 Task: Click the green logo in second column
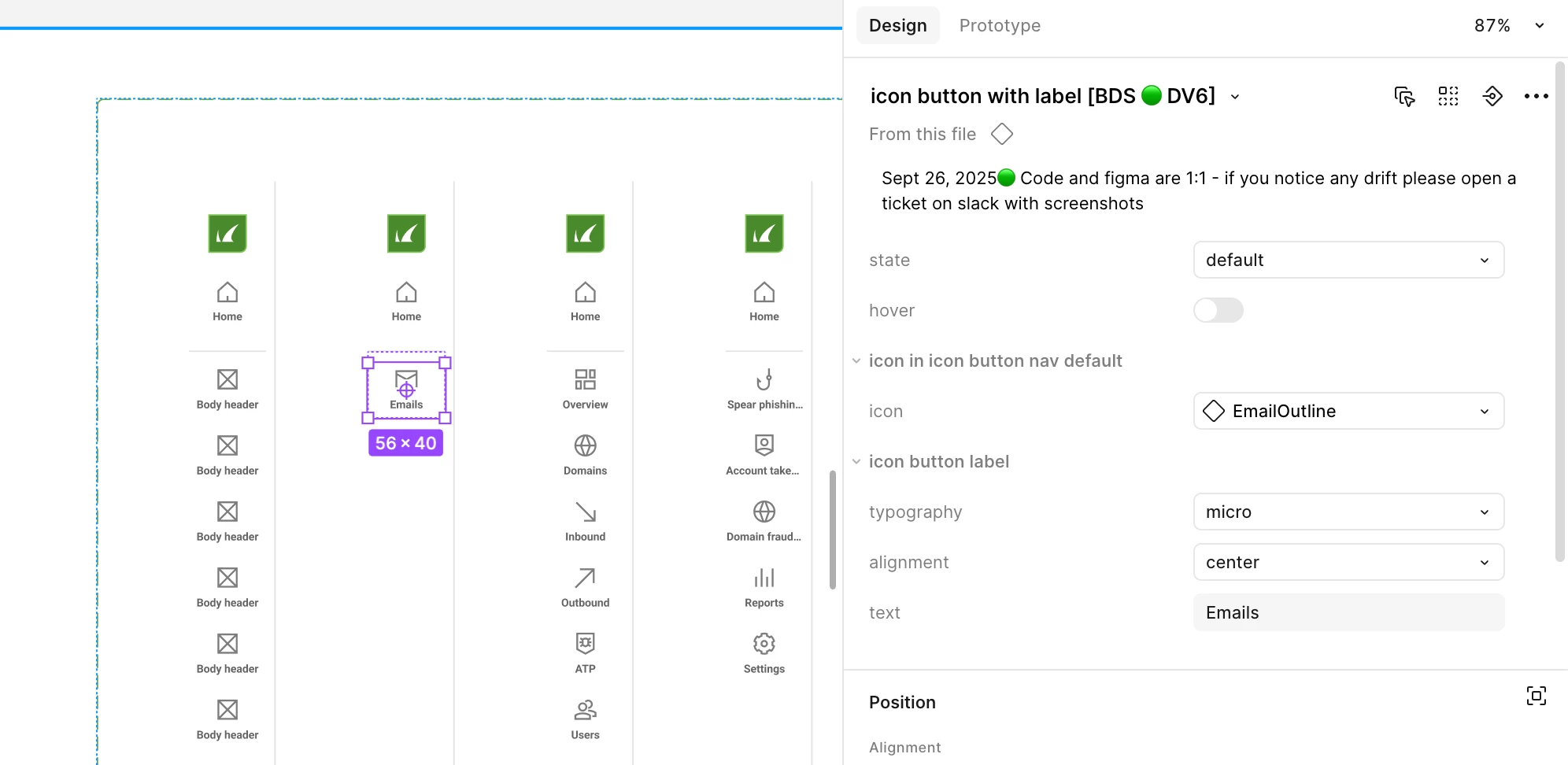406,233
